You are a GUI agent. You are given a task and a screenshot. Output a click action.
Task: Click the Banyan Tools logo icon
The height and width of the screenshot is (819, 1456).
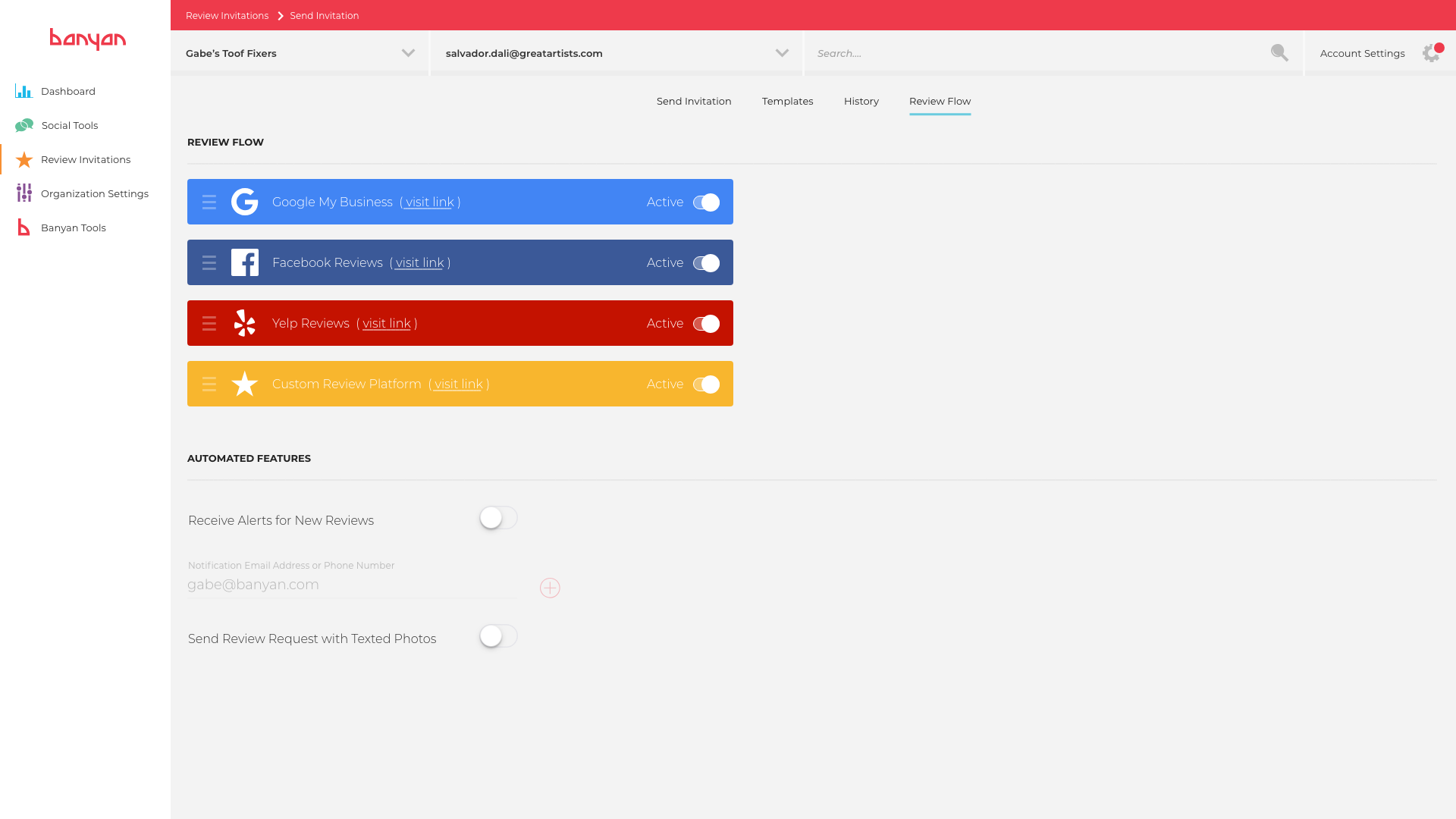(x=24, y=227)
